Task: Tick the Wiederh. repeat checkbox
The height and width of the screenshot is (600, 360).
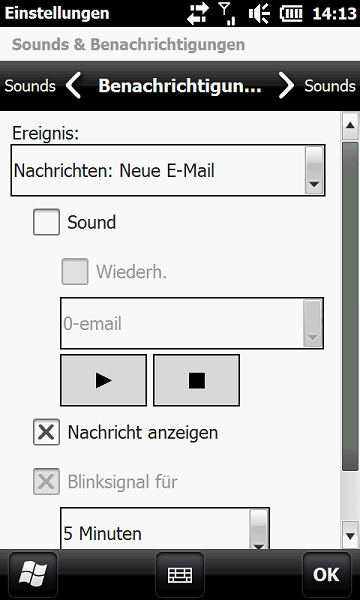Action: 75,271
